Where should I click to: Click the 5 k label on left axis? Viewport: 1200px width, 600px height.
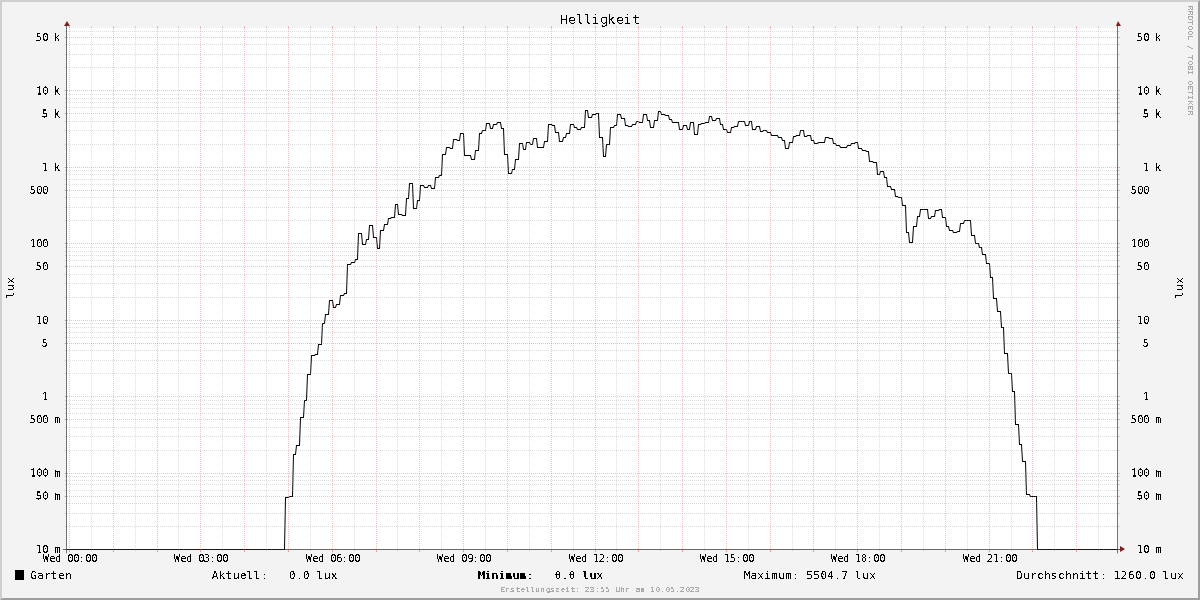click(51, 114)
